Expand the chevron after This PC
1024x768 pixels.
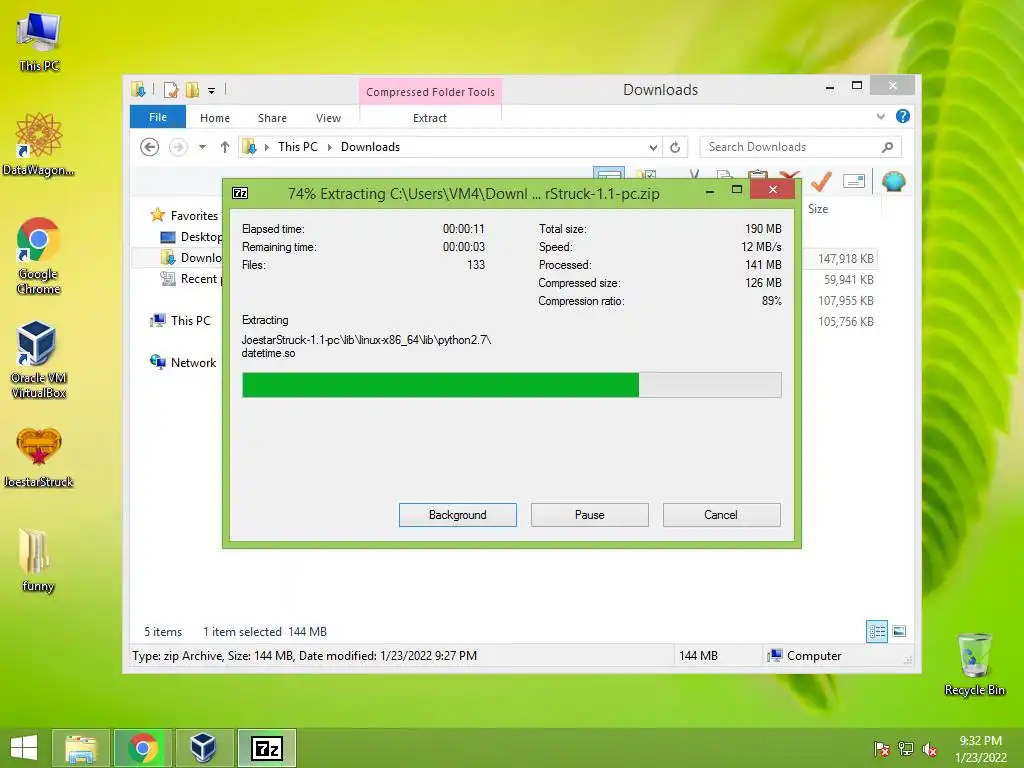329,147
